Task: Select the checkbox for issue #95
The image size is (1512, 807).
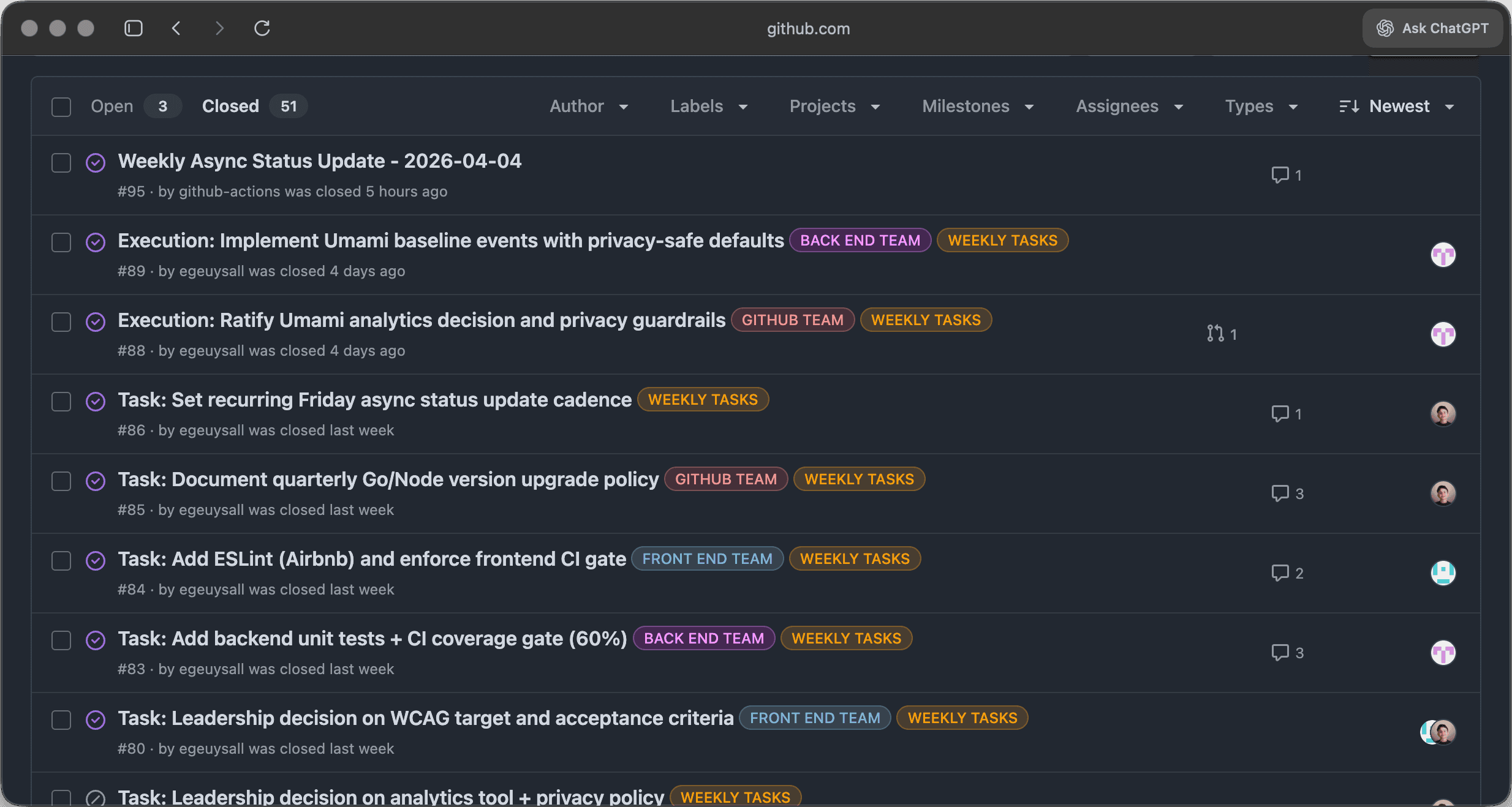Action: tap(61, 163)
